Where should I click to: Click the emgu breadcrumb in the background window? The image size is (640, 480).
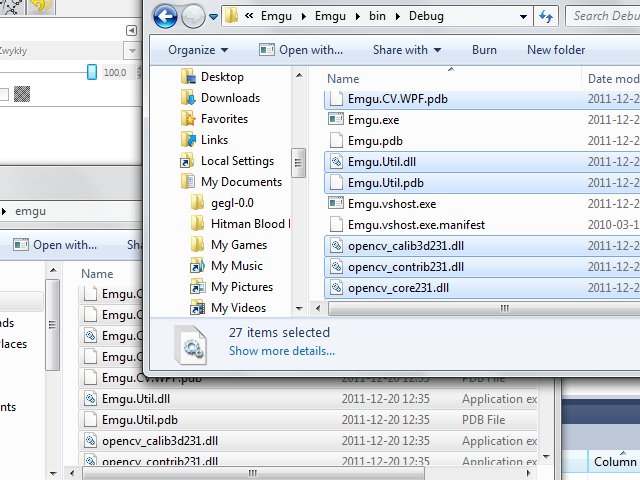point(30,211)
